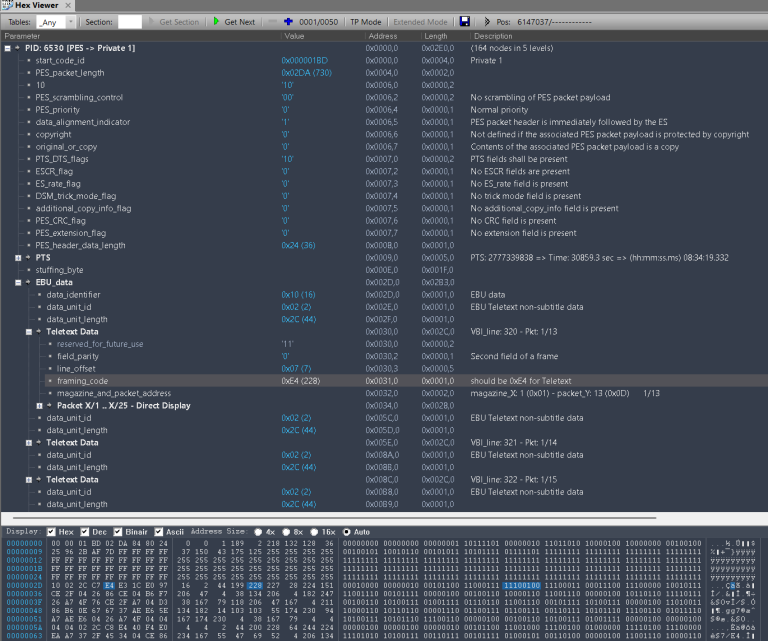Click the Value column header
Viewport: 768px width, 641px height.
click(294, 36)
